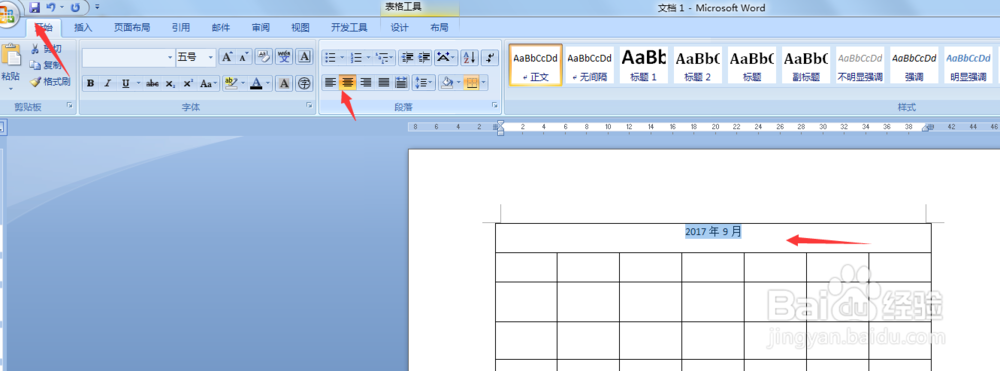Click the Decrease Indent icon
The width and height of the screenshot is (1000, 371).
[407, 57]
